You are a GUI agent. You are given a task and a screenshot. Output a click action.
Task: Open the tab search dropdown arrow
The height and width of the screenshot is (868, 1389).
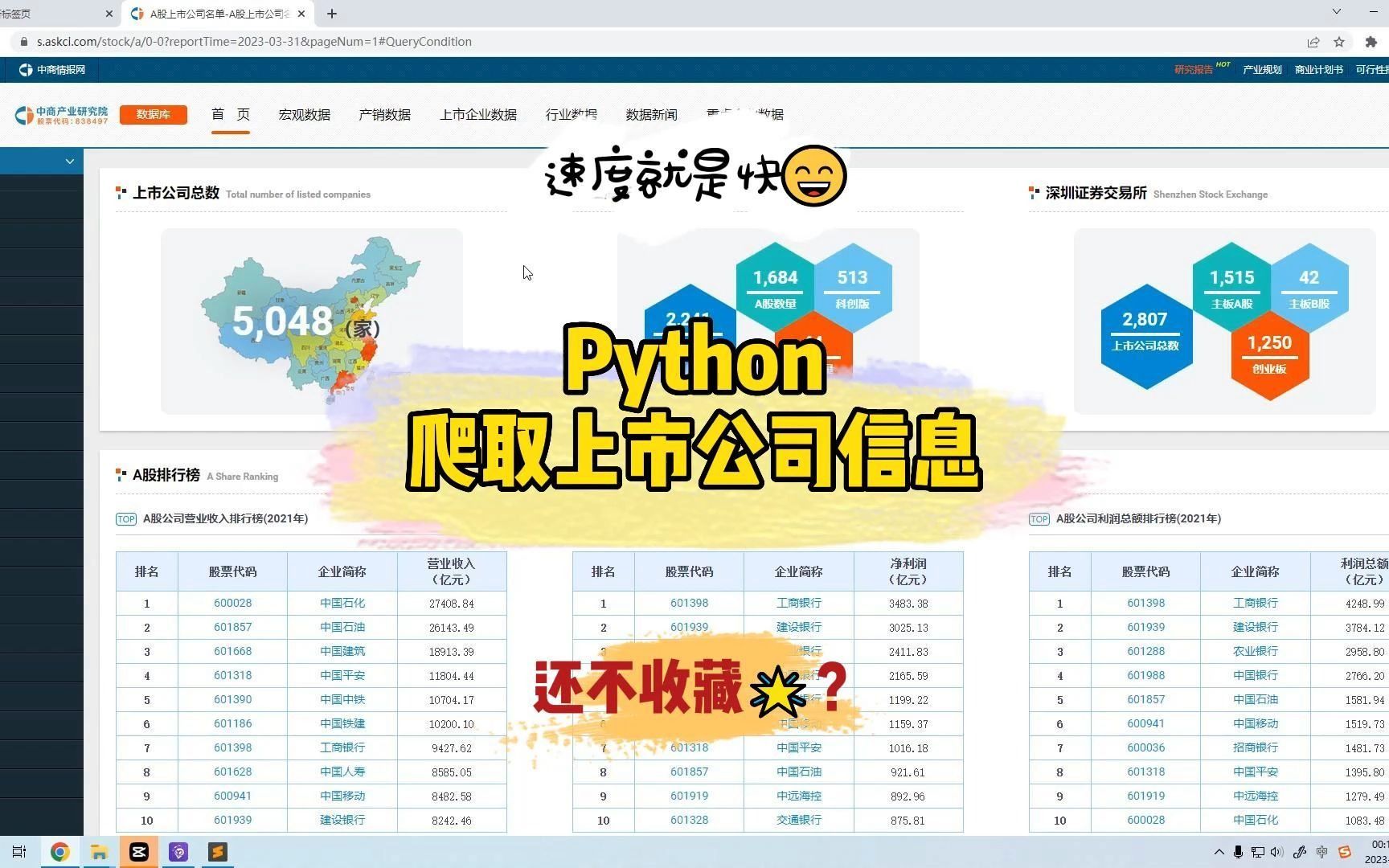1337,12
